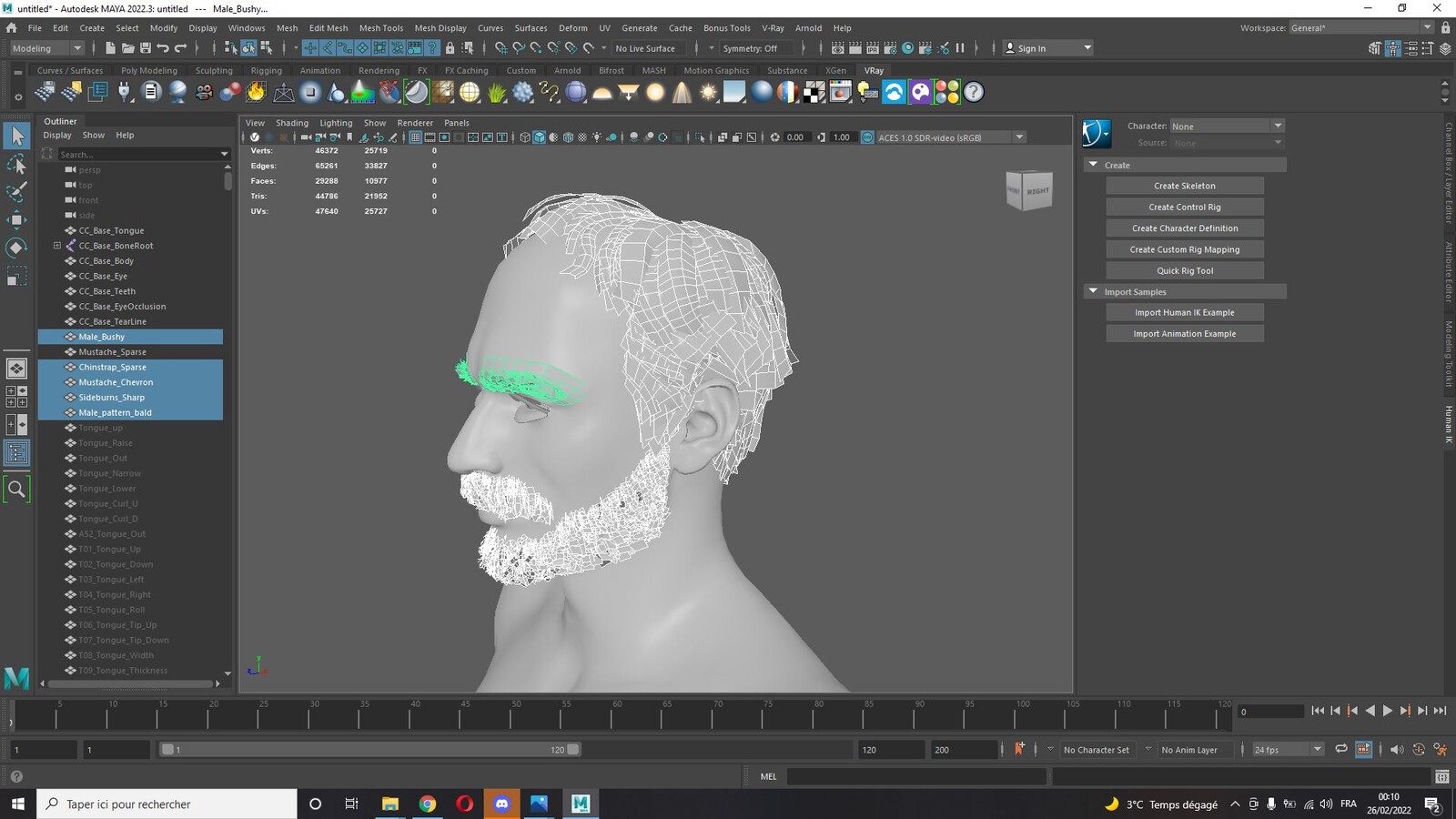Play the timeline animation forward

coord(1387,711)
